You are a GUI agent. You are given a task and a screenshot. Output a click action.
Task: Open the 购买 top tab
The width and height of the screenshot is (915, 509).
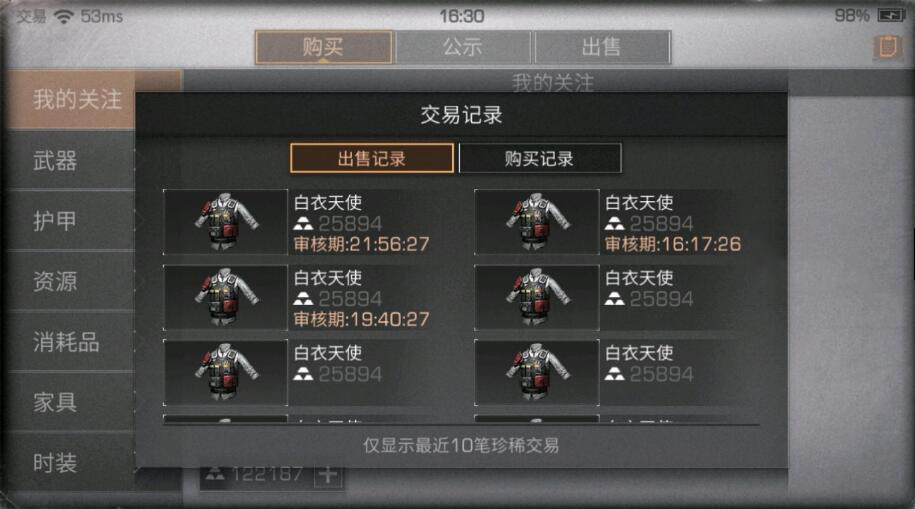click(x=324, y=47)
